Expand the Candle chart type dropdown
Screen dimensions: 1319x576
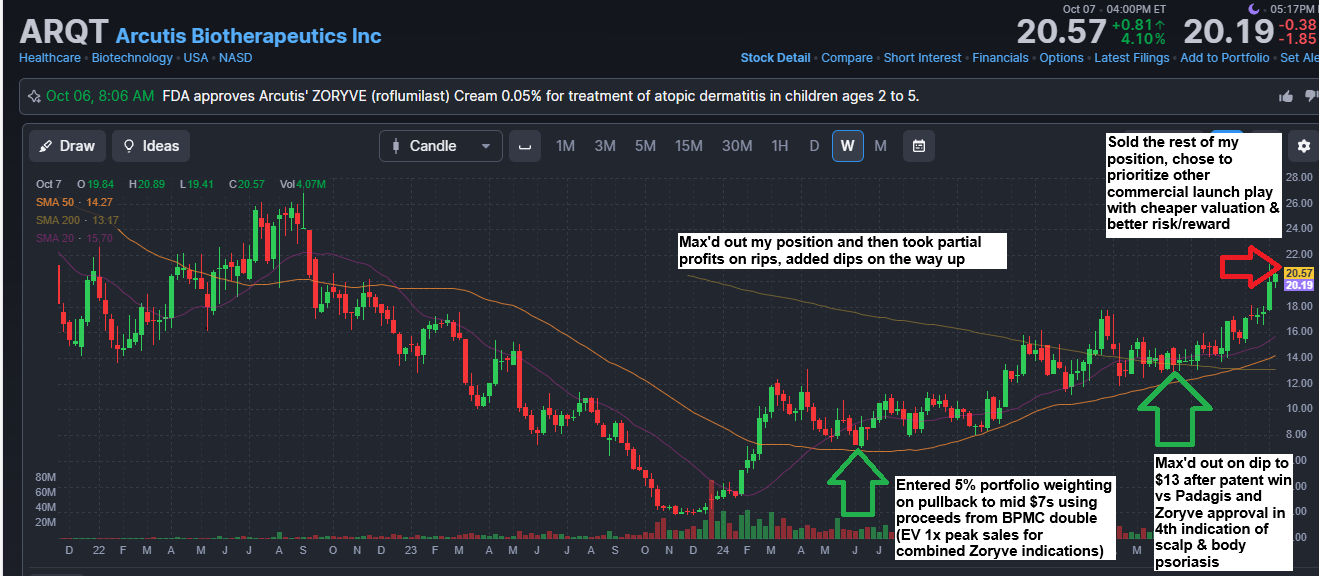(441, 146)
